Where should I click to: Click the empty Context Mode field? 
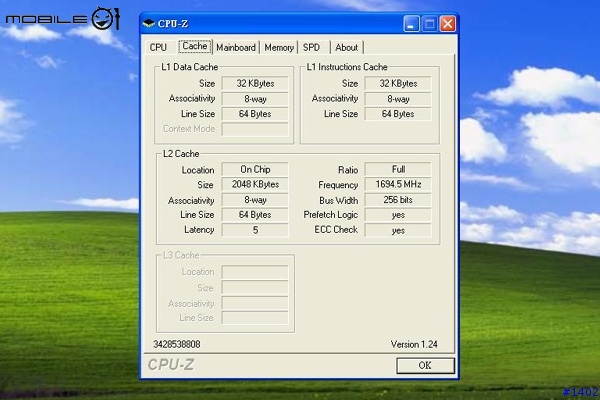click(255, 129)
